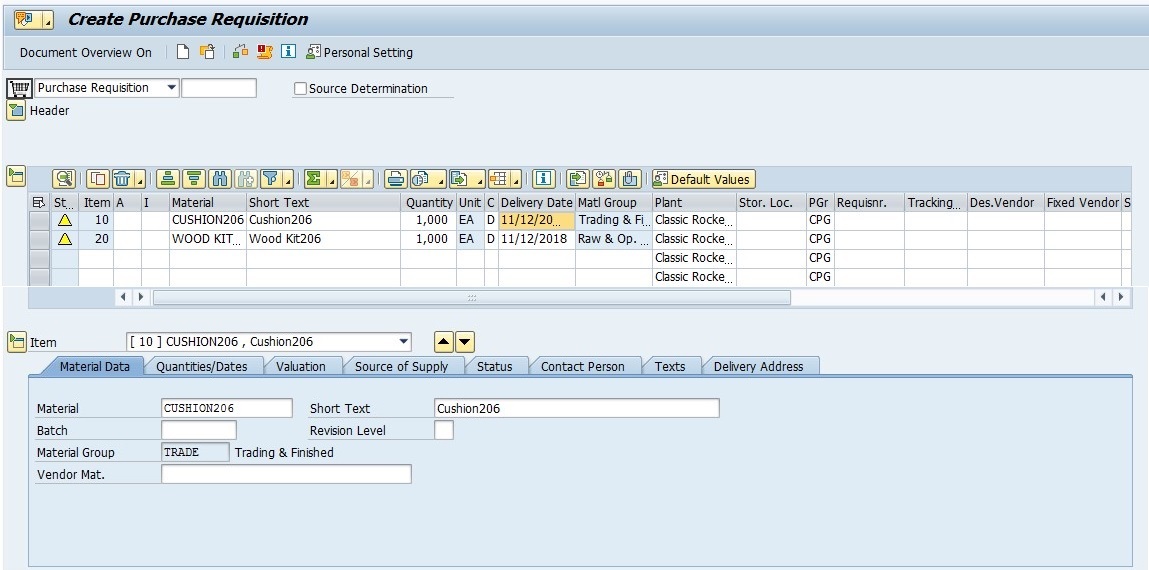Click the Other Requisition icon in toolbar
This screenshot has height=570, width=1149.
point(207,52)
